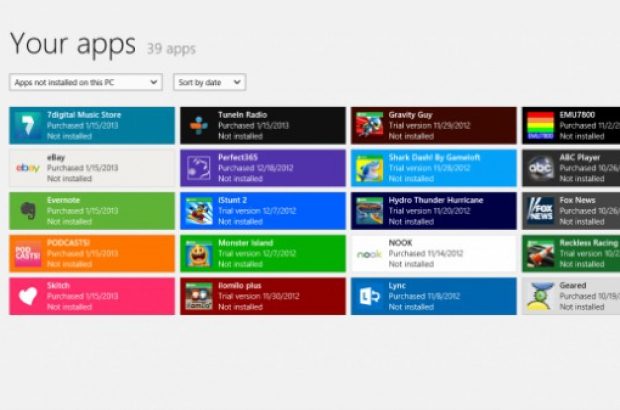Pick the Hydro Thunder Hurricane tile
Viewport: 620px width, 410px height.
click(434, 211)
